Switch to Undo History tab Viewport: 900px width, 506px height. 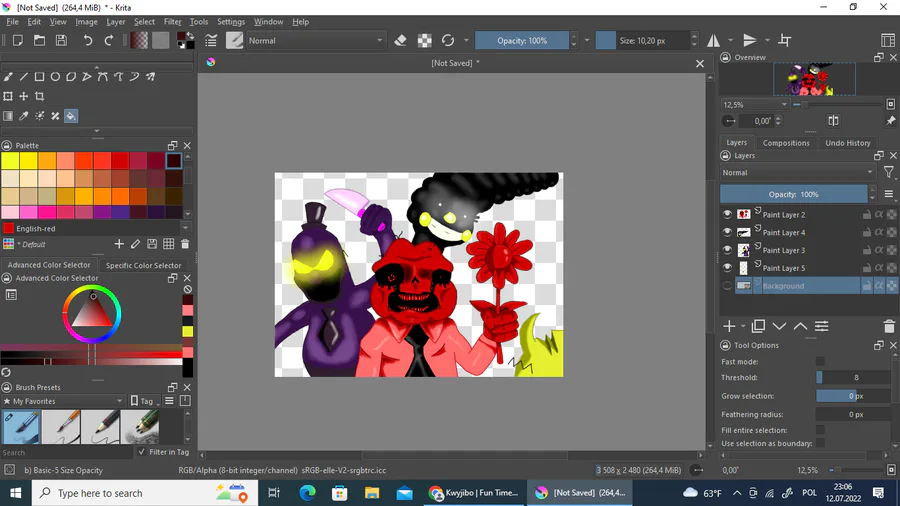click(x=848, y=143)
